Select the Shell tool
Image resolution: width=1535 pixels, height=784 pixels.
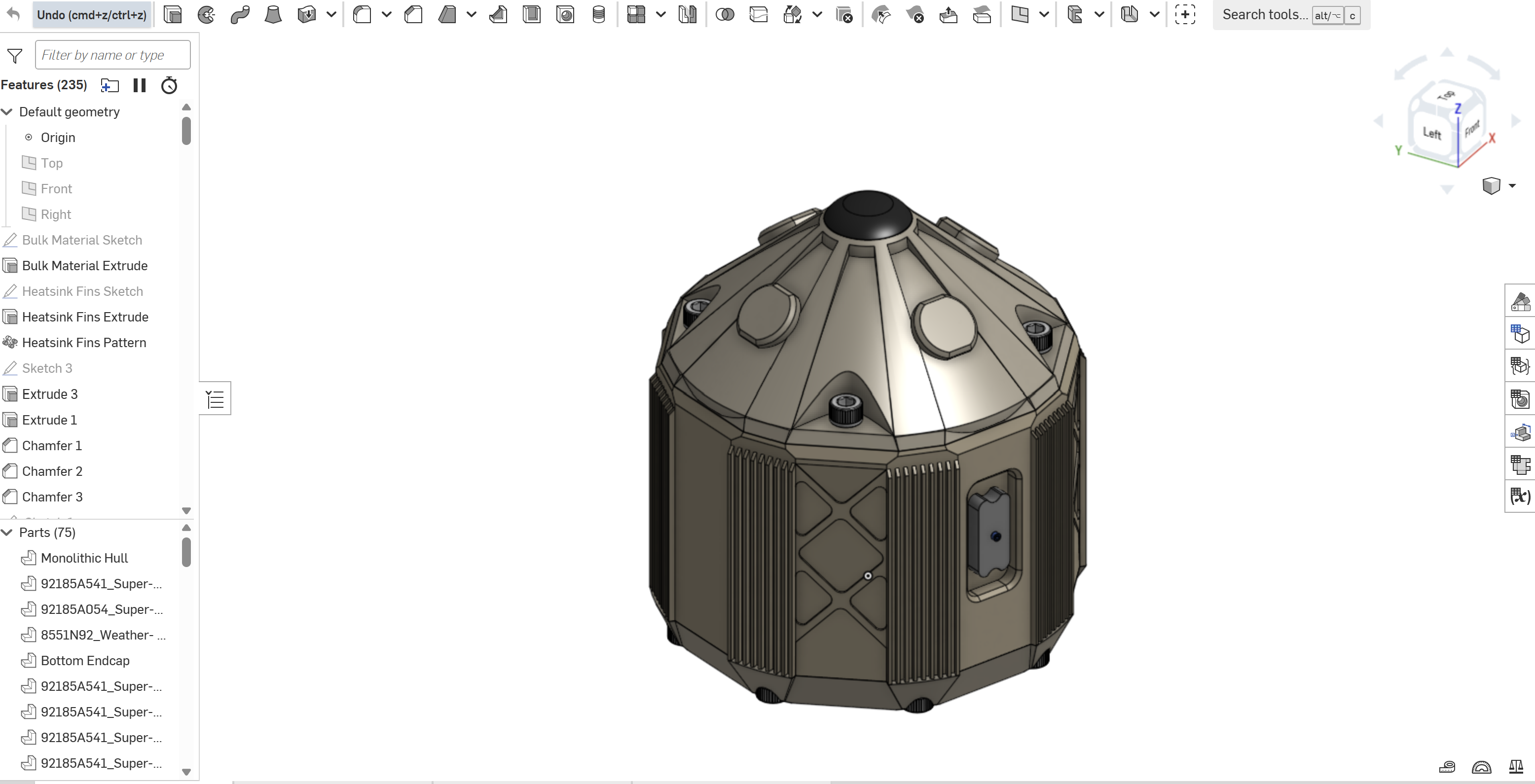532,14
